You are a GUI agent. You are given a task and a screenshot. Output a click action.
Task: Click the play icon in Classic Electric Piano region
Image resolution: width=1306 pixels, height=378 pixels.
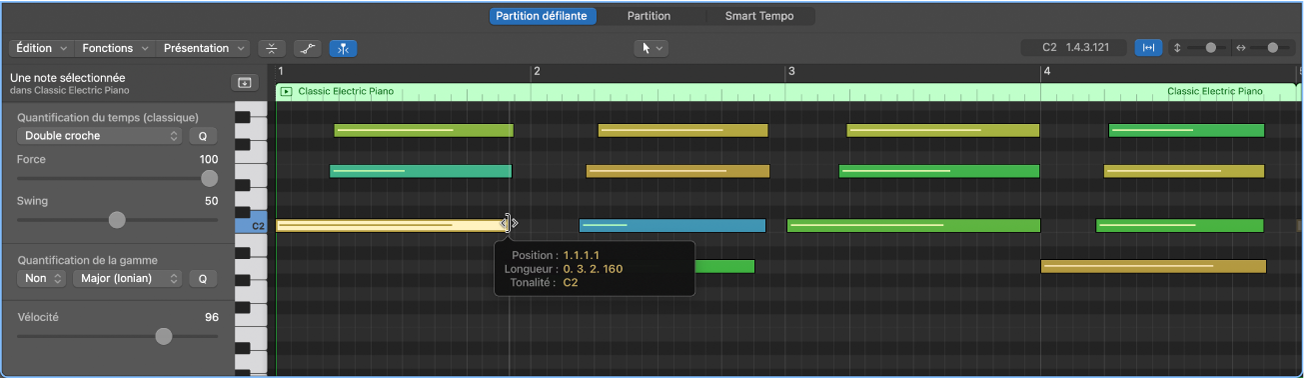pyautogui.click(x=287, y=92)
